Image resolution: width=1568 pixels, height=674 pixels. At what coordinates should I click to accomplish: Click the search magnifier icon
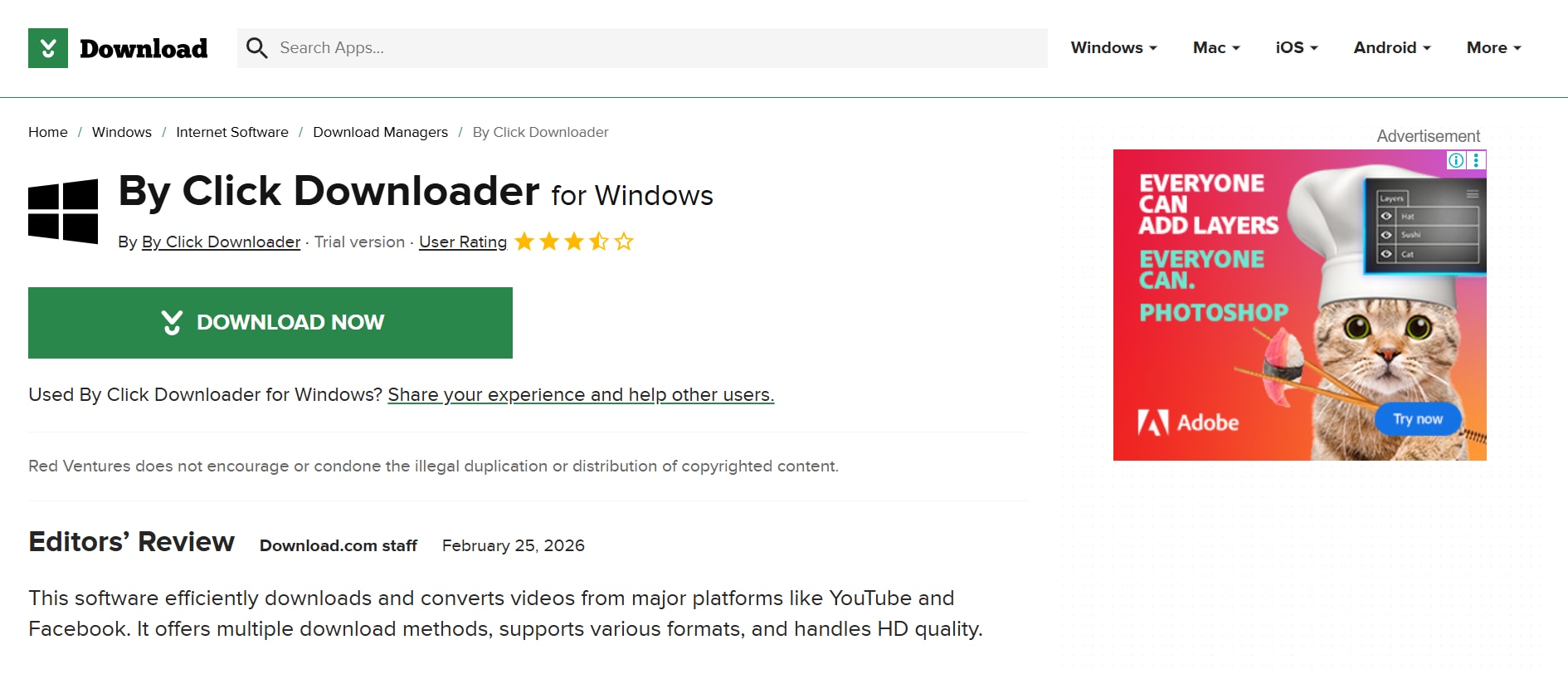[x=257, y=47]
